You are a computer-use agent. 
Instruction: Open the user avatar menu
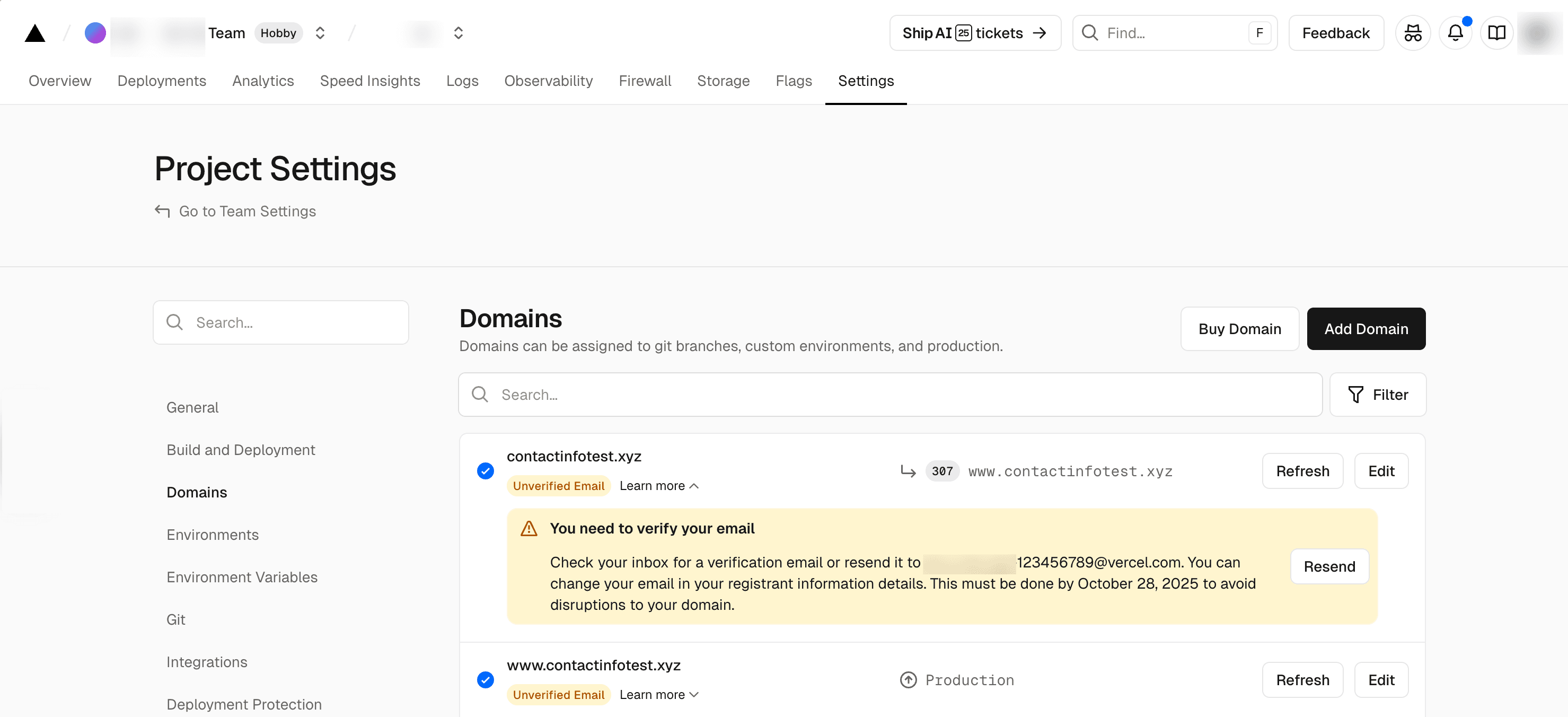[1538, 33]
